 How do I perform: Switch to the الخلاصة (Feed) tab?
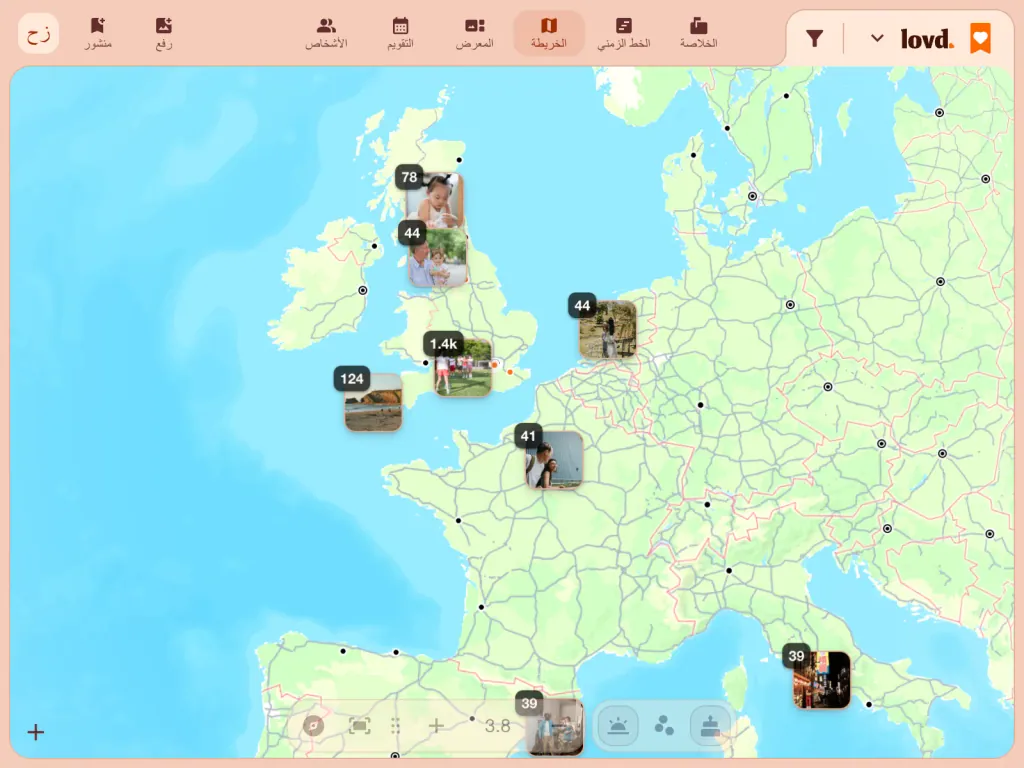coord(698,33)
